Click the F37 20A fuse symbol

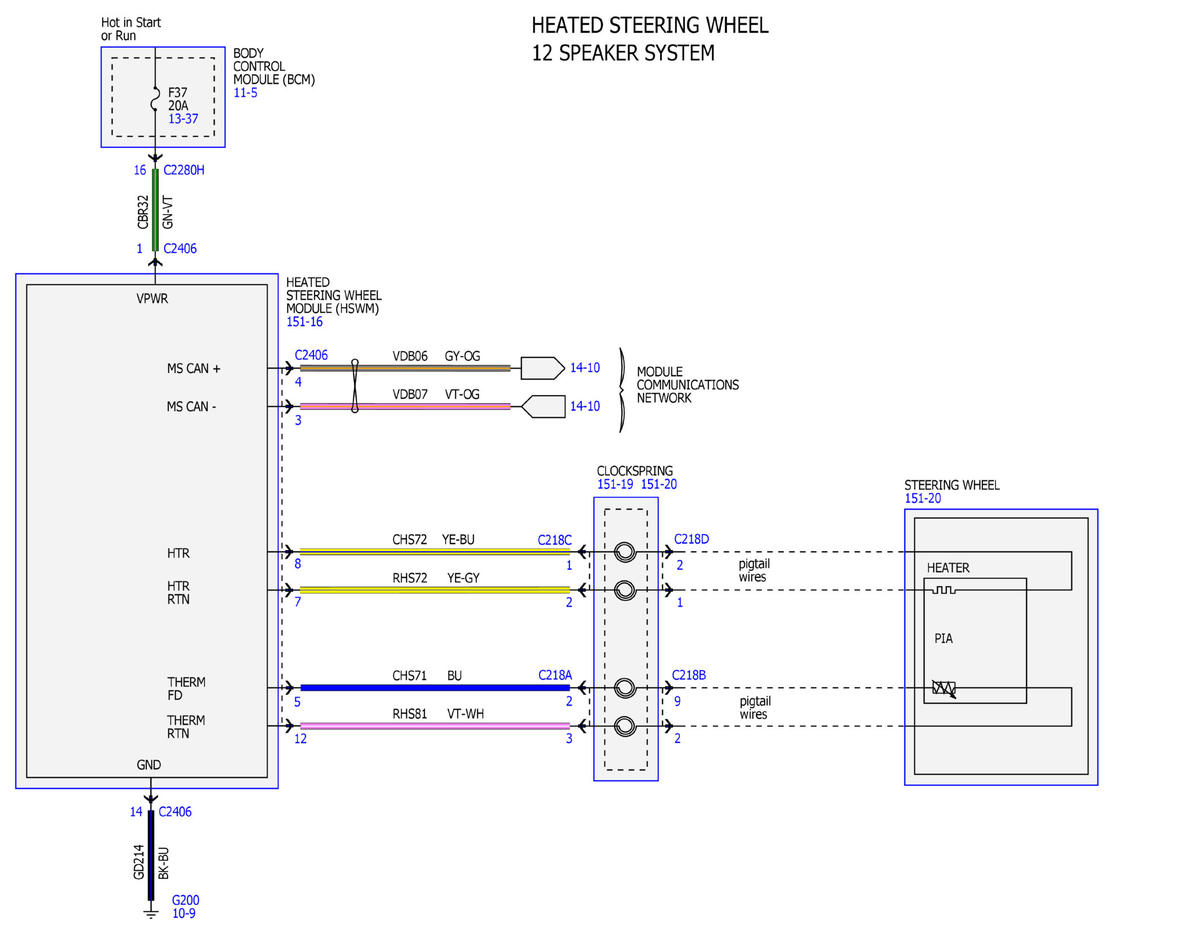pyautogui.click(x=157, y=102)
